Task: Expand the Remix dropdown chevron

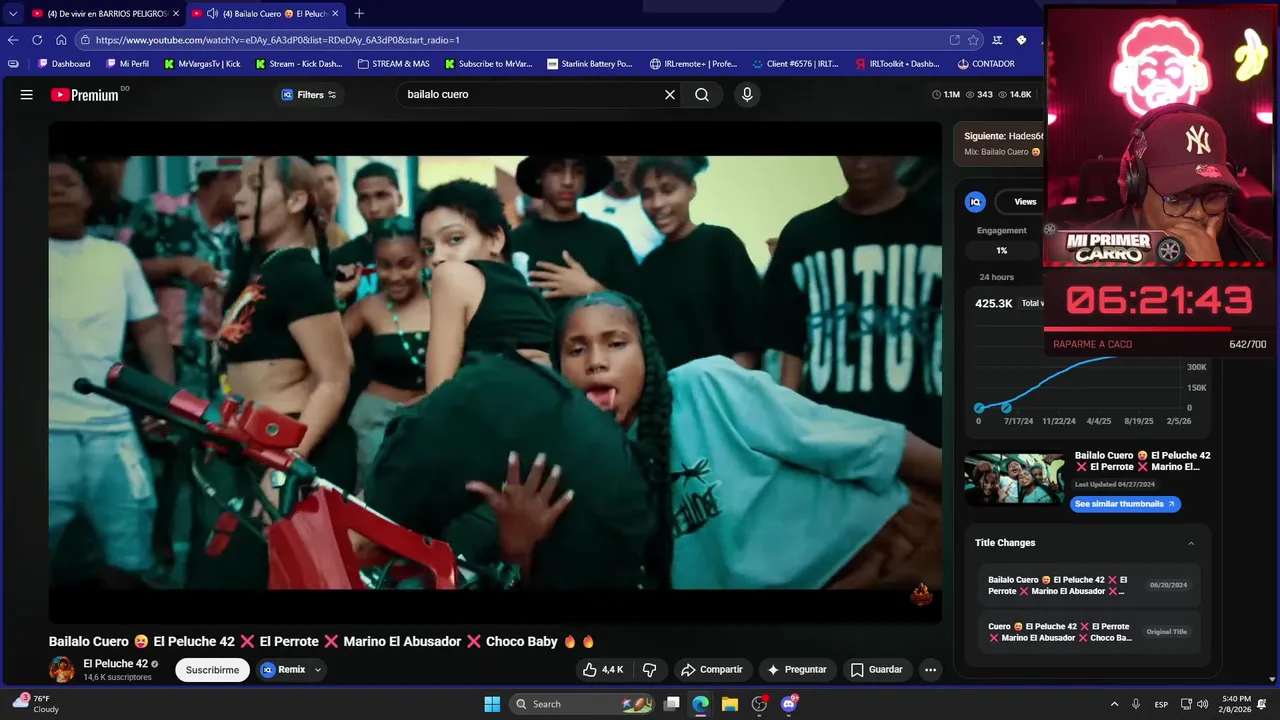Action: click(x=318, y=670)
